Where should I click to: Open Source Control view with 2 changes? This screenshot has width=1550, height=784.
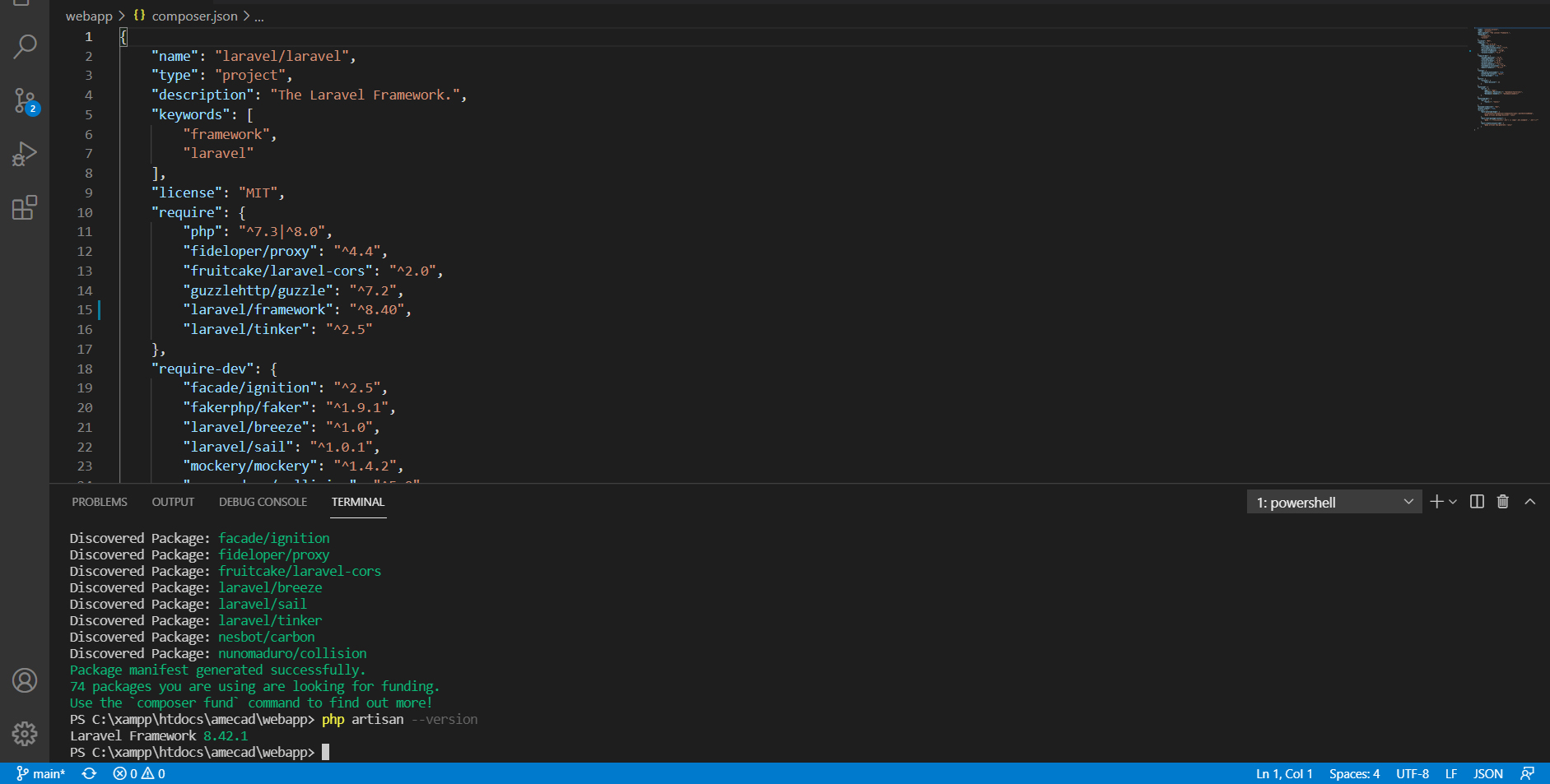click(25, 101)
